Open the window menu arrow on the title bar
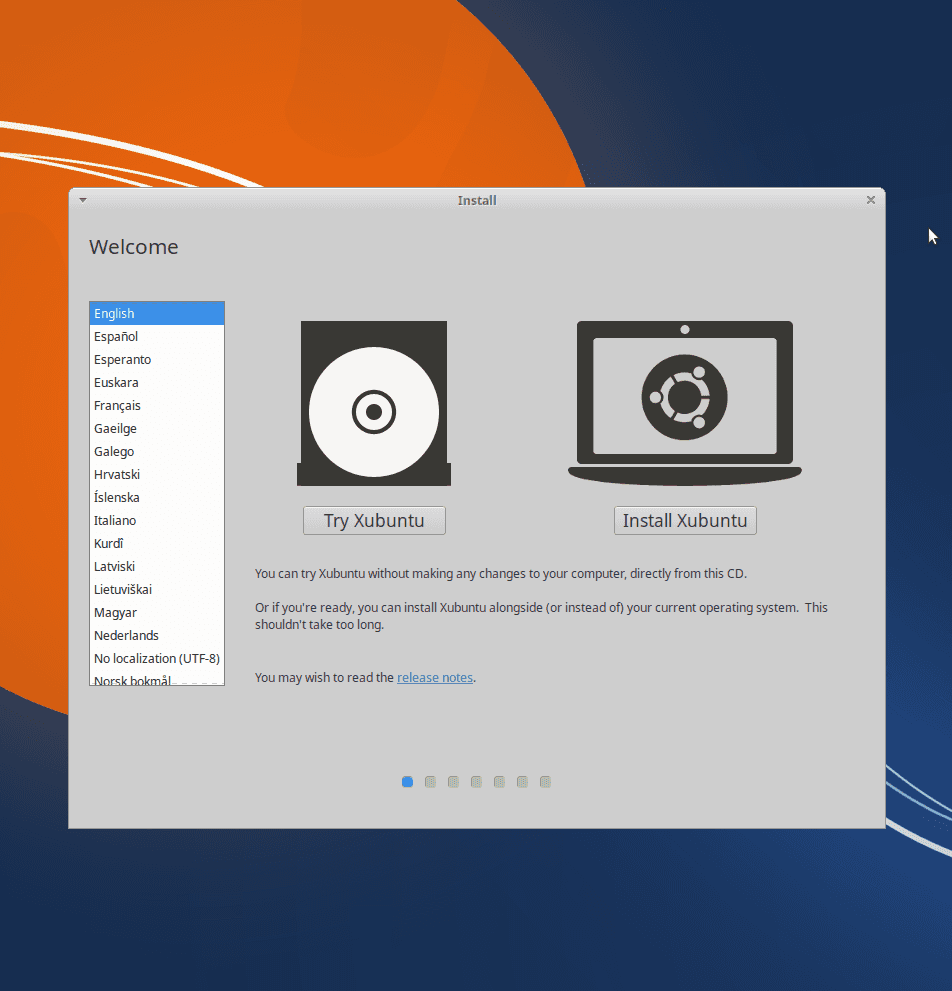Screen dimensions: 952x991 [x=82, y=200]
